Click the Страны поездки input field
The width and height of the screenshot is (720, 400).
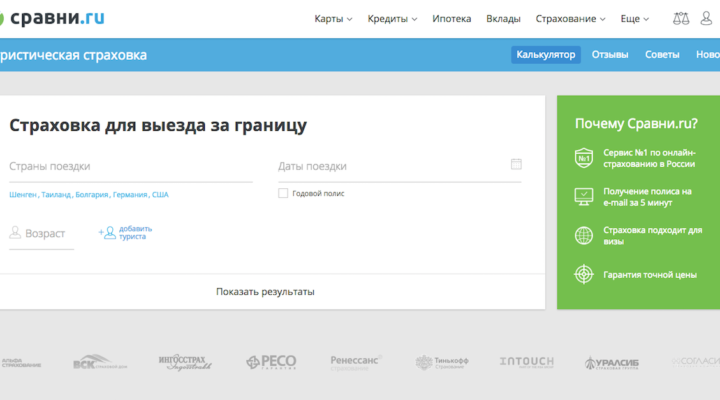(130, 167)
